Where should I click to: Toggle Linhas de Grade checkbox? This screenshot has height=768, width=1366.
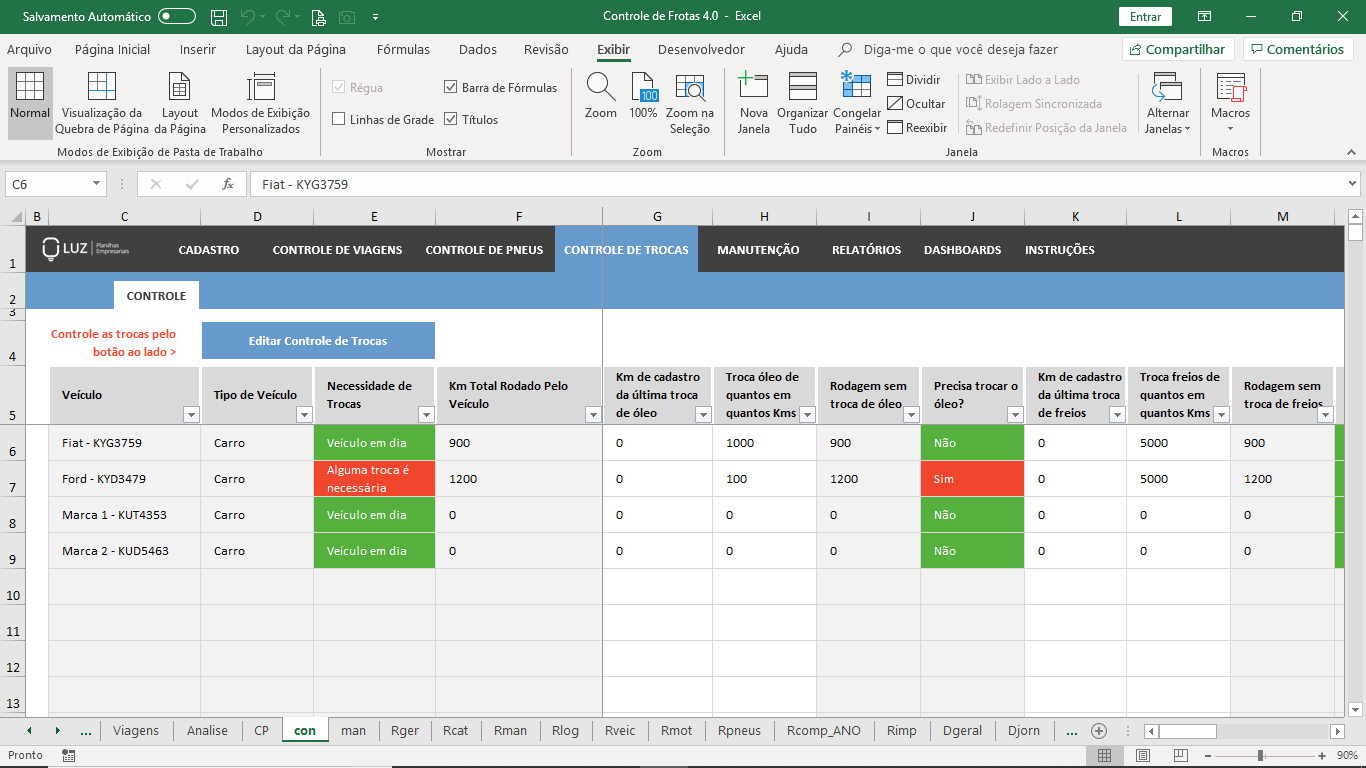[339, 119]
